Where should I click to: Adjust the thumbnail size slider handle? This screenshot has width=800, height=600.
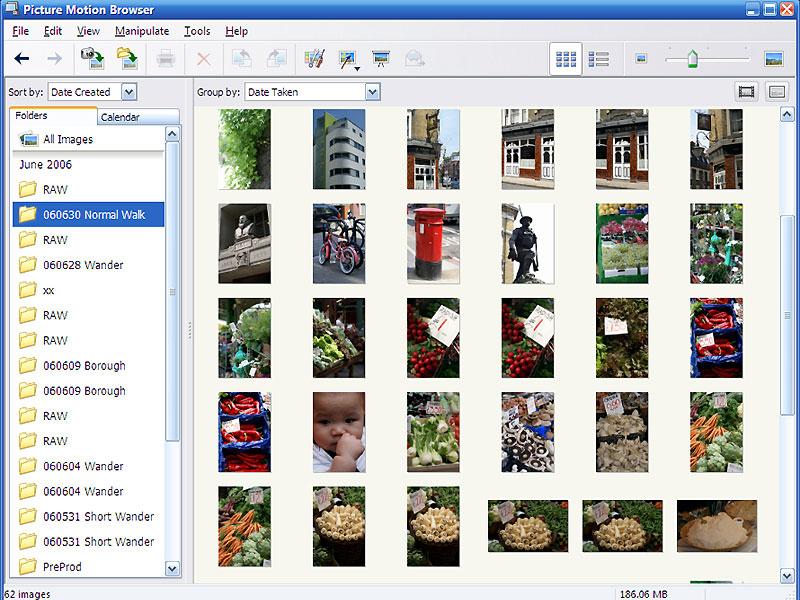point(692,59)
